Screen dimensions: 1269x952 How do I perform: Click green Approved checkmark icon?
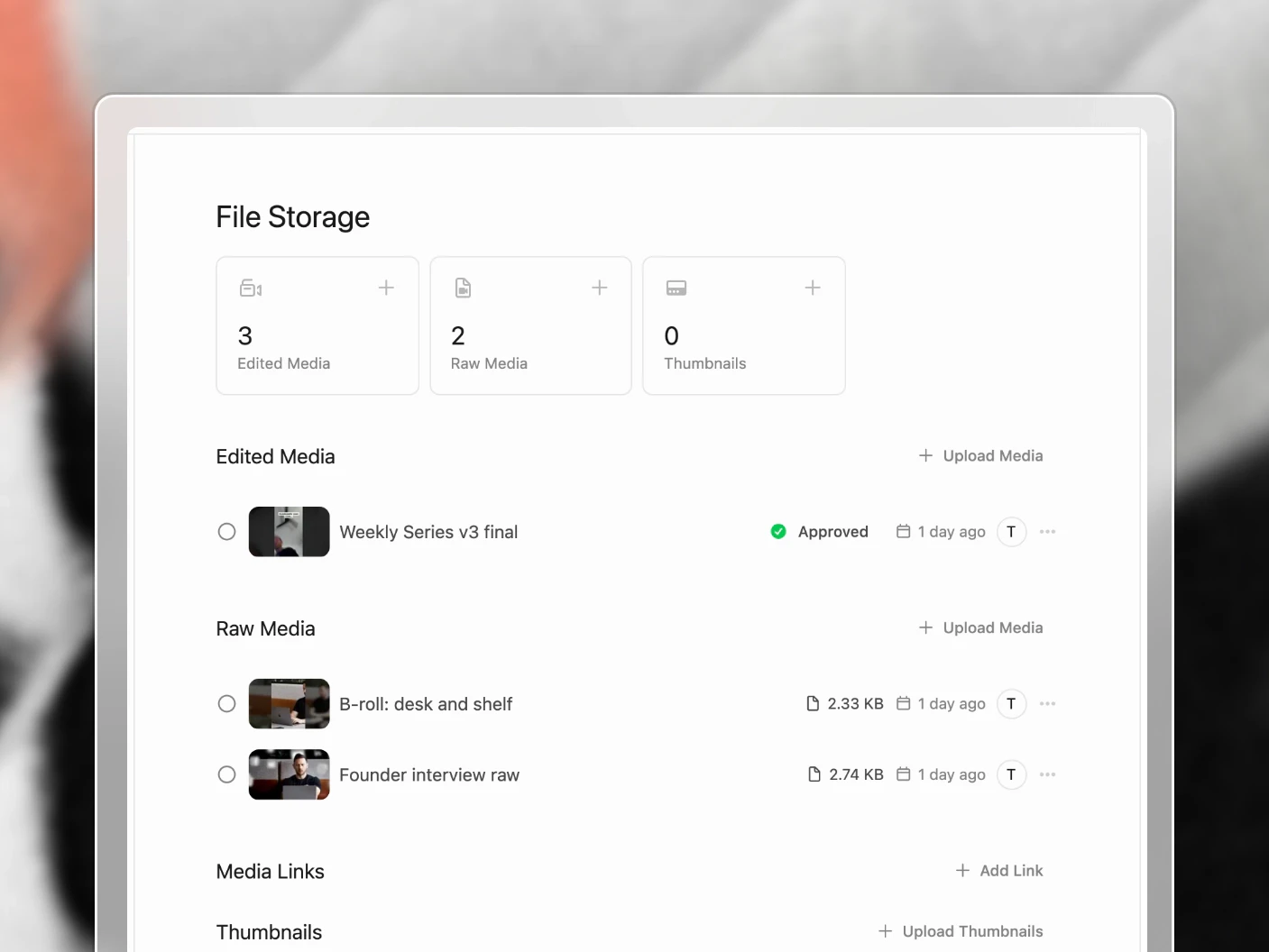pyautogui.click(x=778, y=532)
